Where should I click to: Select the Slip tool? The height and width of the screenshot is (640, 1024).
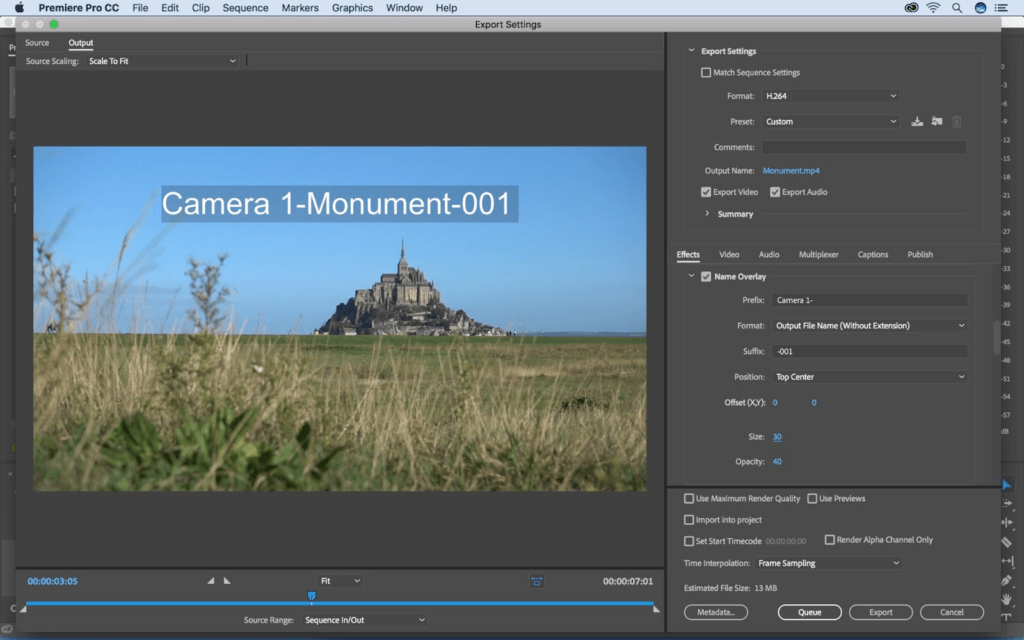pyautogui.click(x=1006, y=560)
